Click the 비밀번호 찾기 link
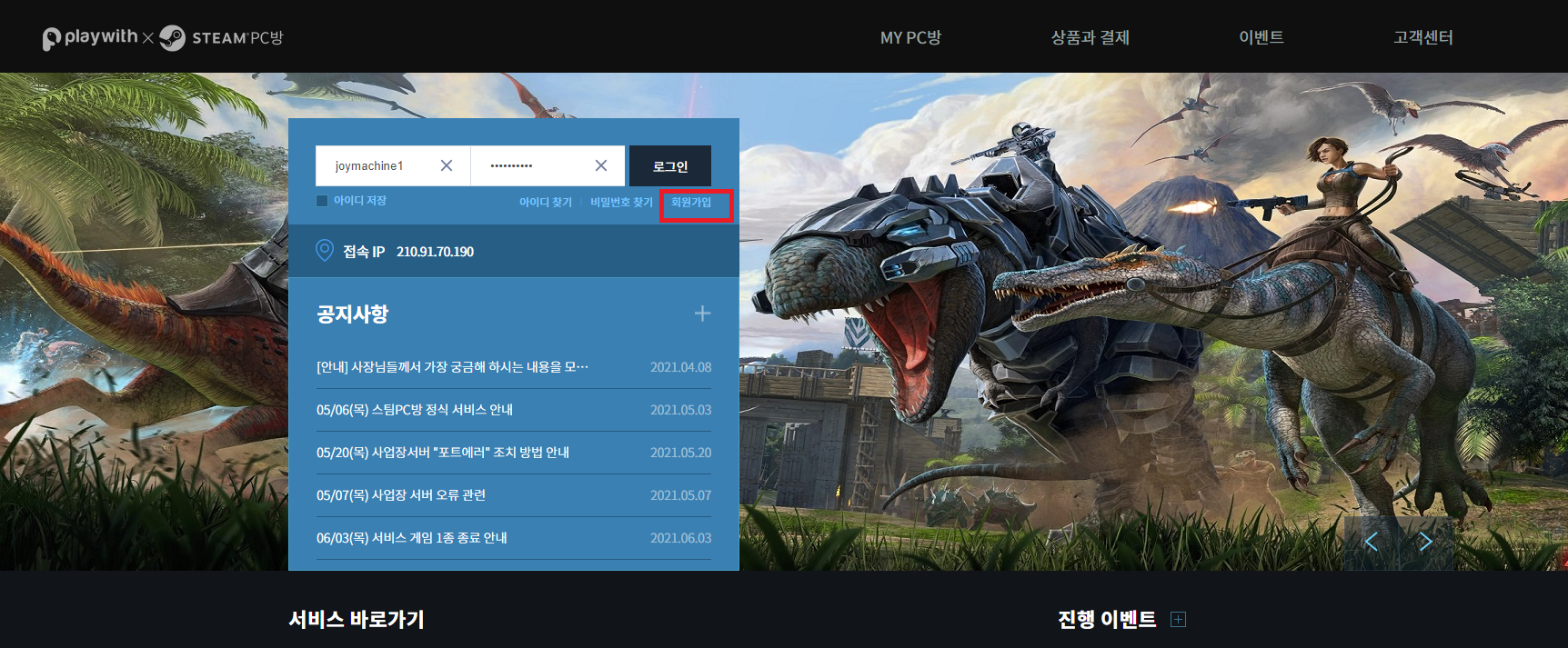1568x648 pixels. click(x=621, y=202)
